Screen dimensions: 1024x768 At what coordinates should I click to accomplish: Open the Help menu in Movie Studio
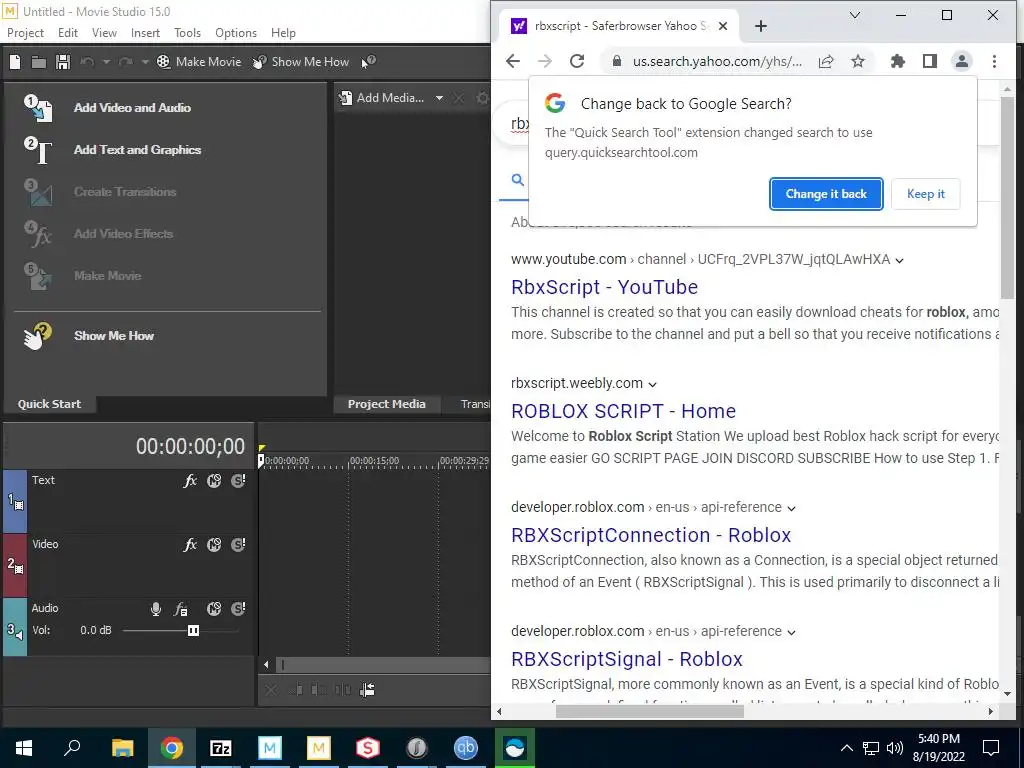(283, 33)
